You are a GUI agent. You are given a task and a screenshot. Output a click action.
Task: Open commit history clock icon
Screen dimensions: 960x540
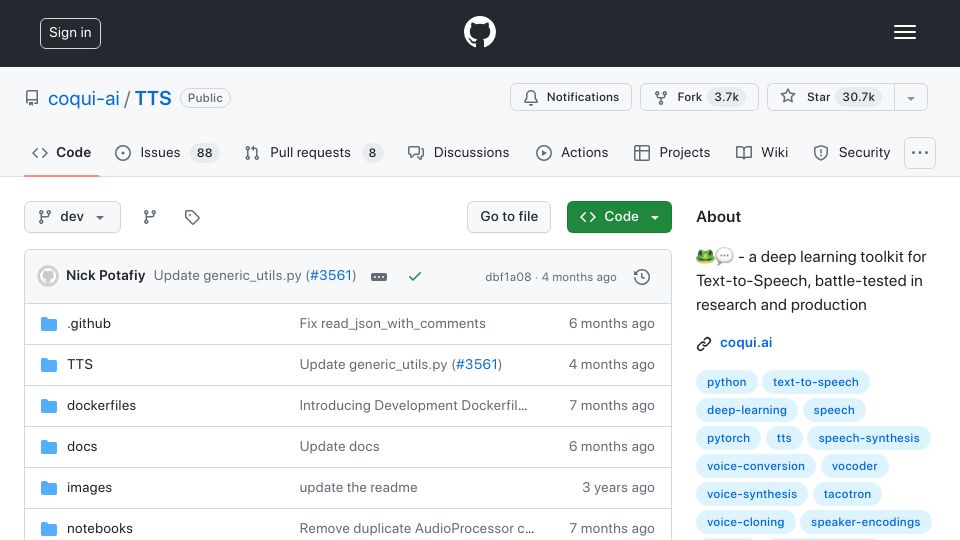tap(642, 277)
